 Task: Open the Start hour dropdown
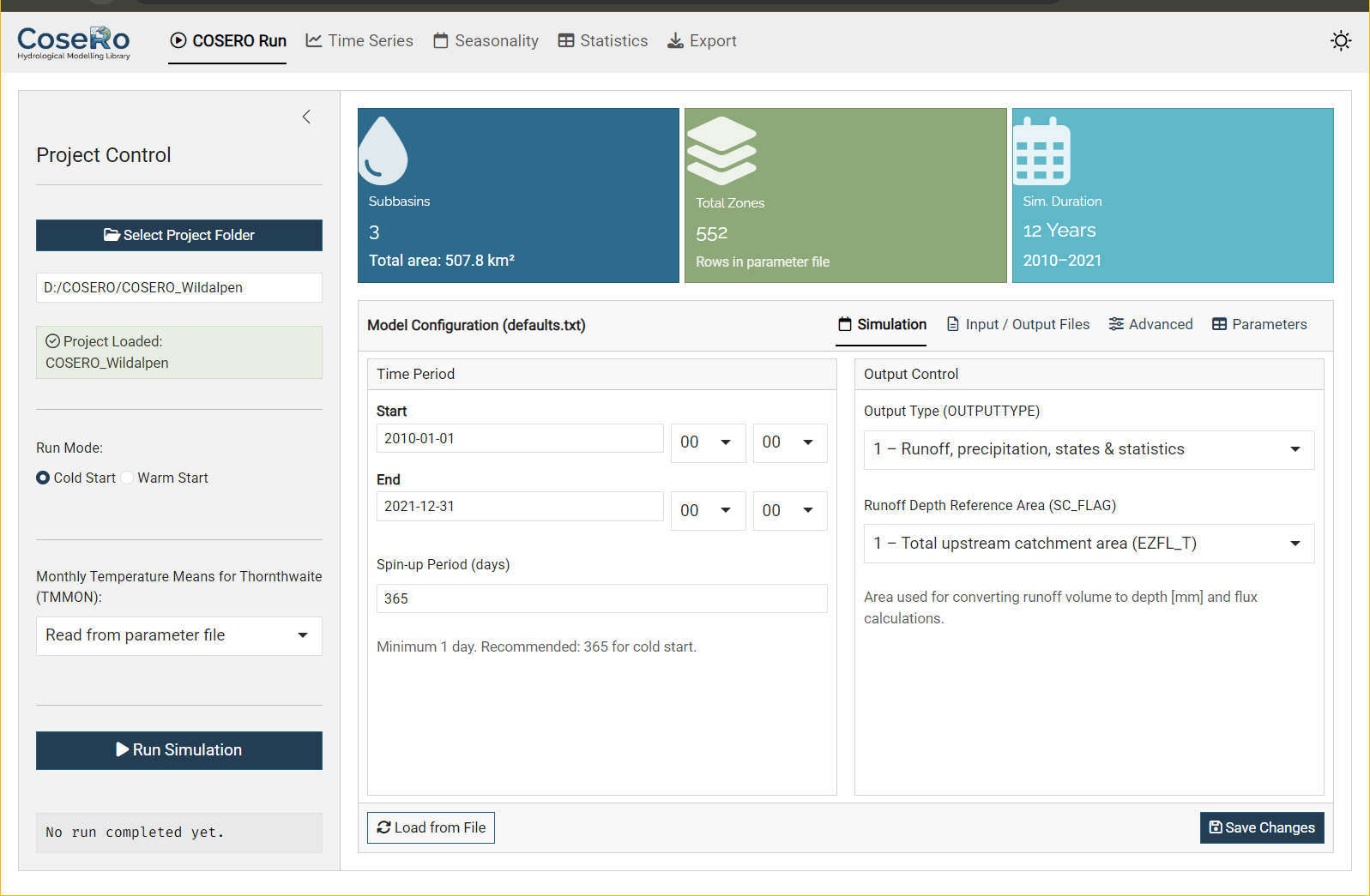(707, 442)
